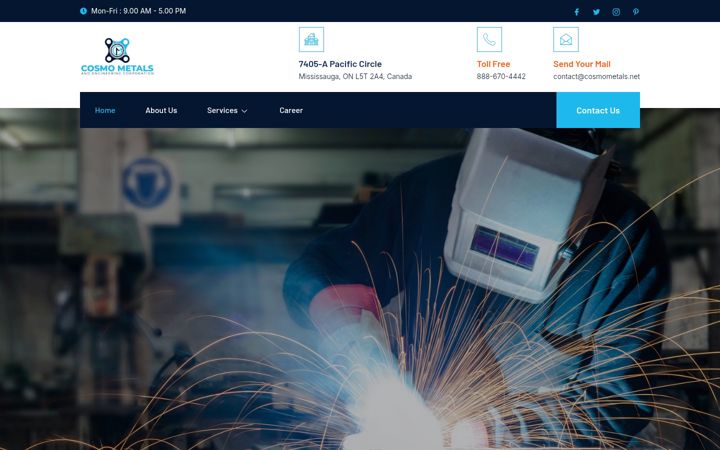This screenshot has width=720, height=450.
Task: Click the 7405-A Pacific Circle heading
Action: [x=340, y=64]
